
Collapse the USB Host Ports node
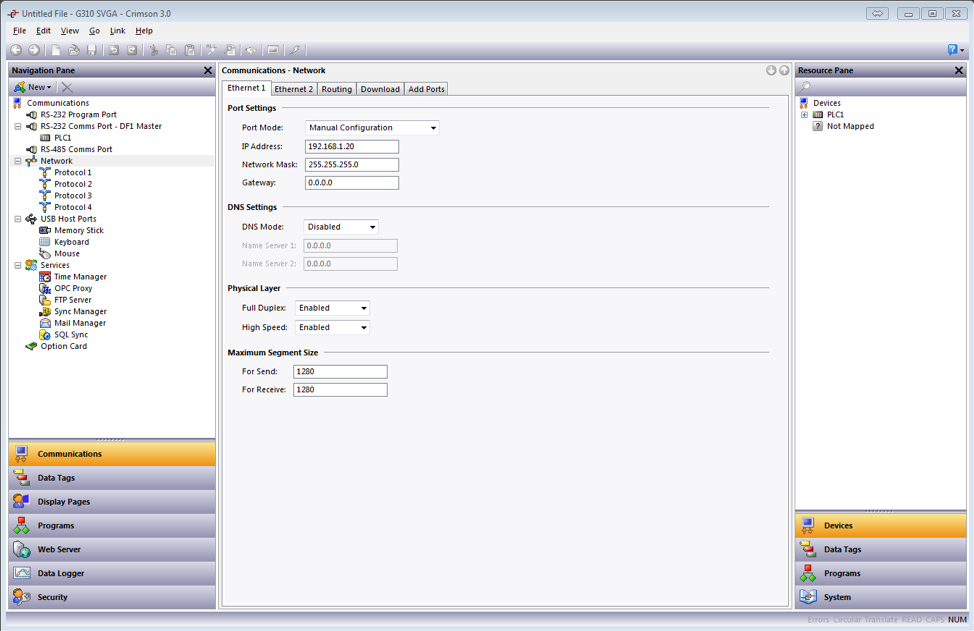pyautogui.click(x=17, y=219)
